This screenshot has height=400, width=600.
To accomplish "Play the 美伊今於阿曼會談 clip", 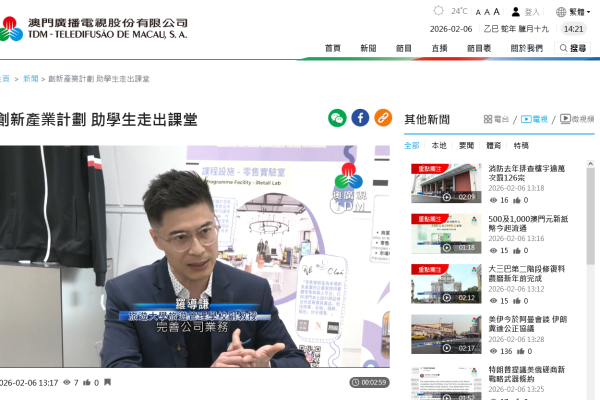I will [446, 334].
